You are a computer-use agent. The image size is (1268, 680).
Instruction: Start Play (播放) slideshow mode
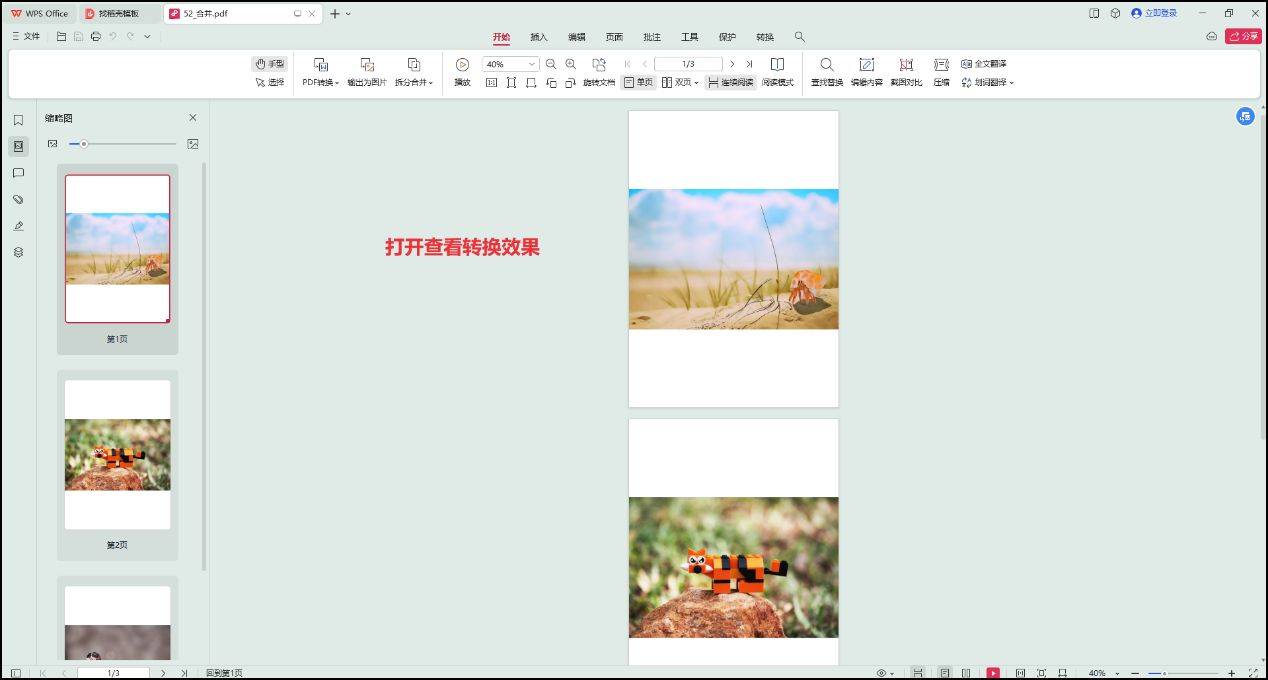(x=461, y=72)
